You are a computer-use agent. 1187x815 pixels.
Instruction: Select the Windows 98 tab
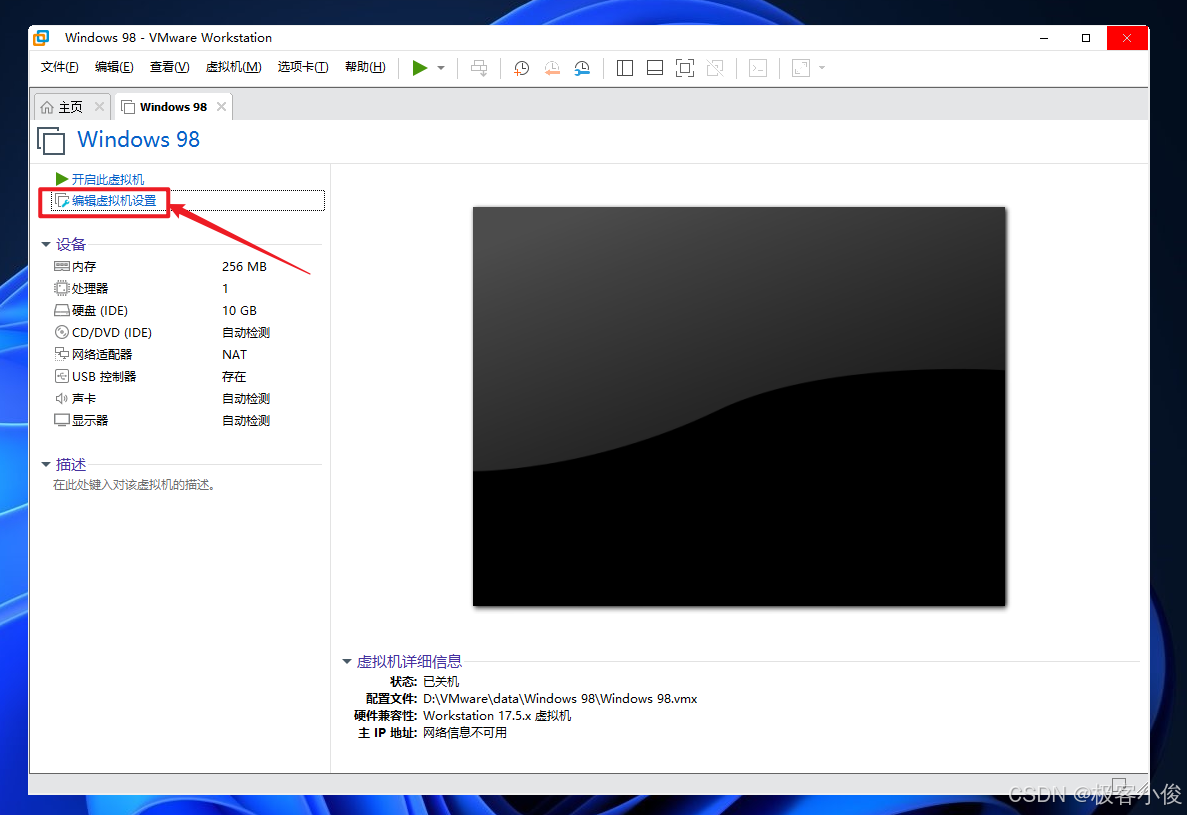(x=173, y=107)
